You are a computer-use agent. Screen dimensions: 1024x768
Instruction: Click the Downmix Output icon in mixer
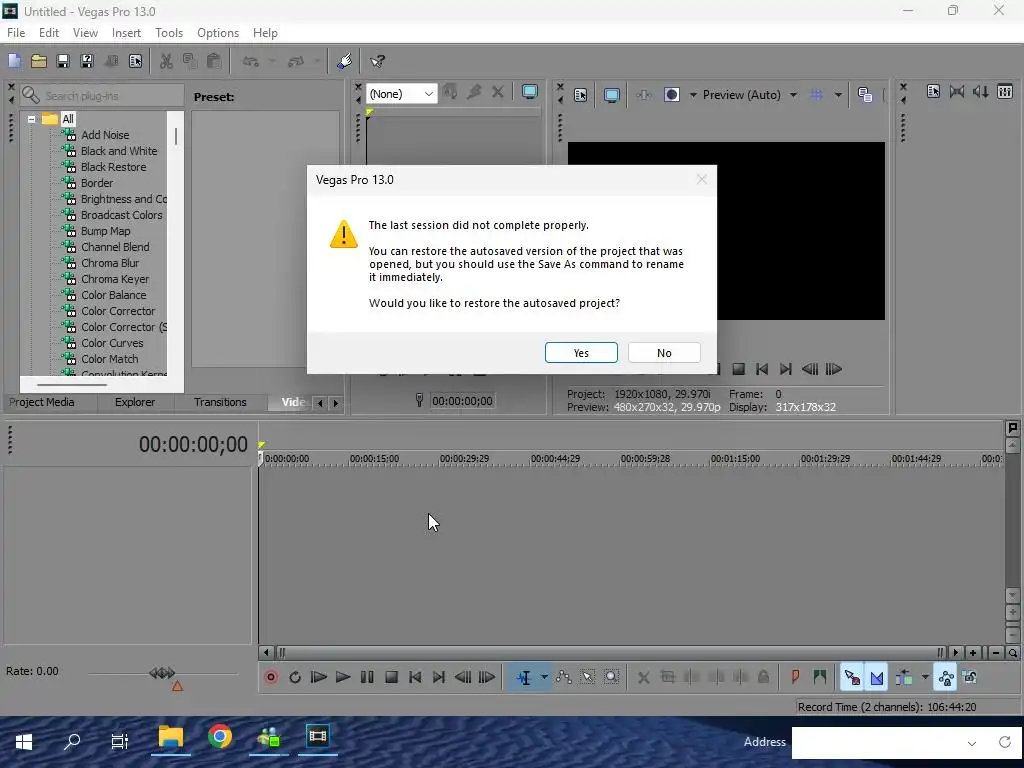pyautogui.click(x=957, y=91)
